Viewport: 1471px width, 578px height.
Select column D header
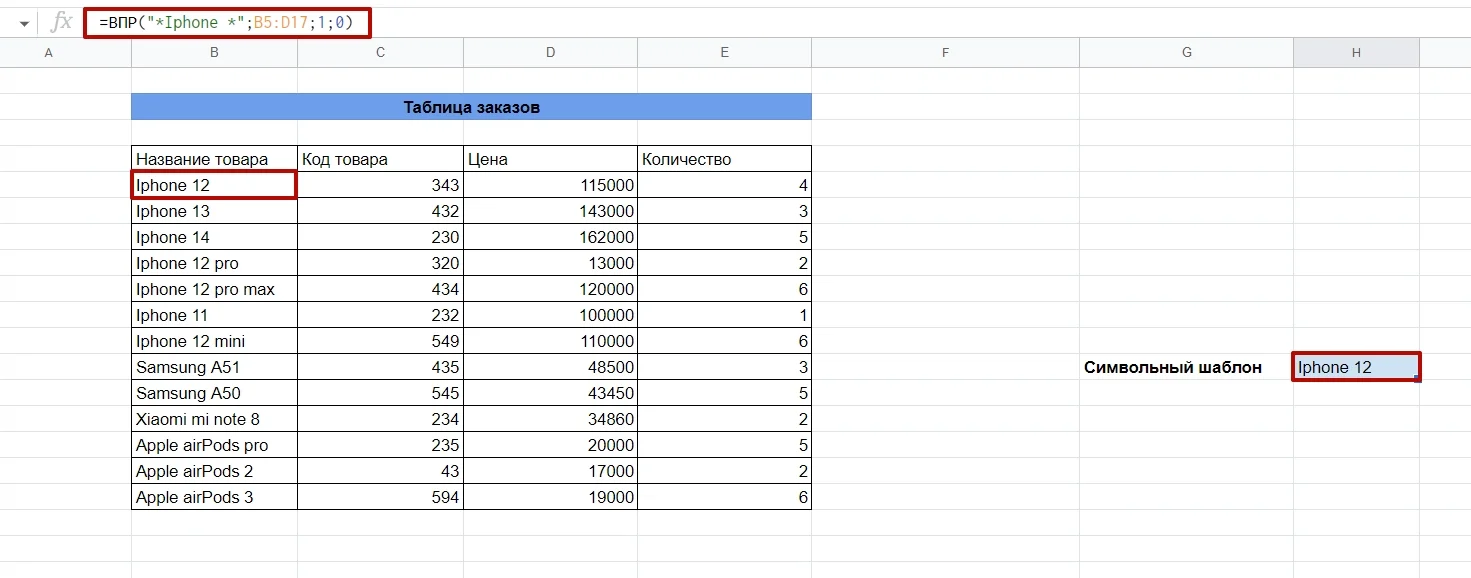550,53
